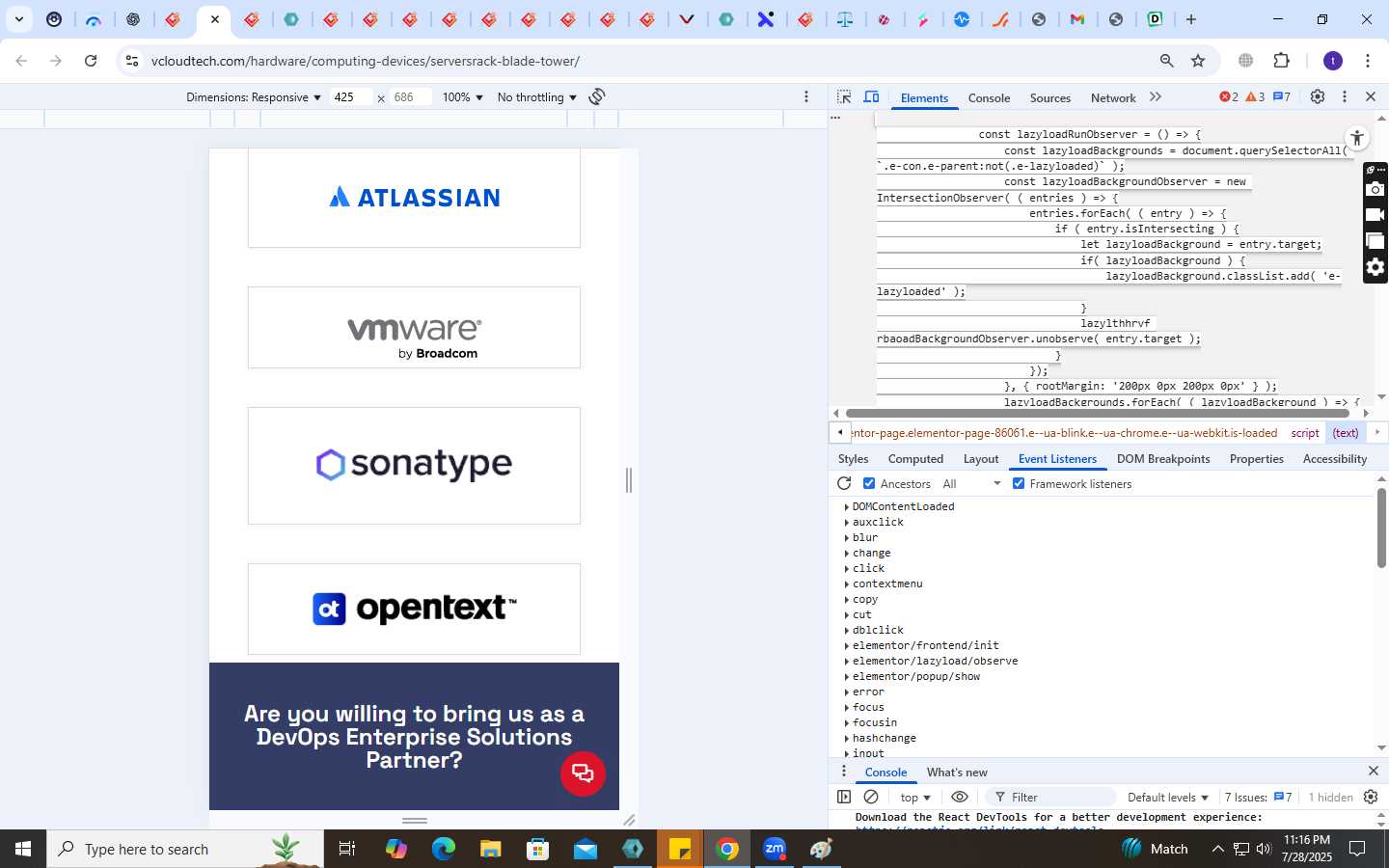Refresh the event listeners list
The image size is (1389, 868).
[x=844, y=483]
